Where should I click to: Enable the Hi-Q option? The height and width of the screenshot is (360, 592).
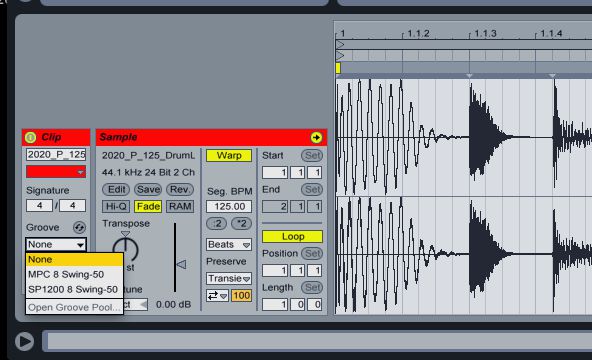pos(116,206)
